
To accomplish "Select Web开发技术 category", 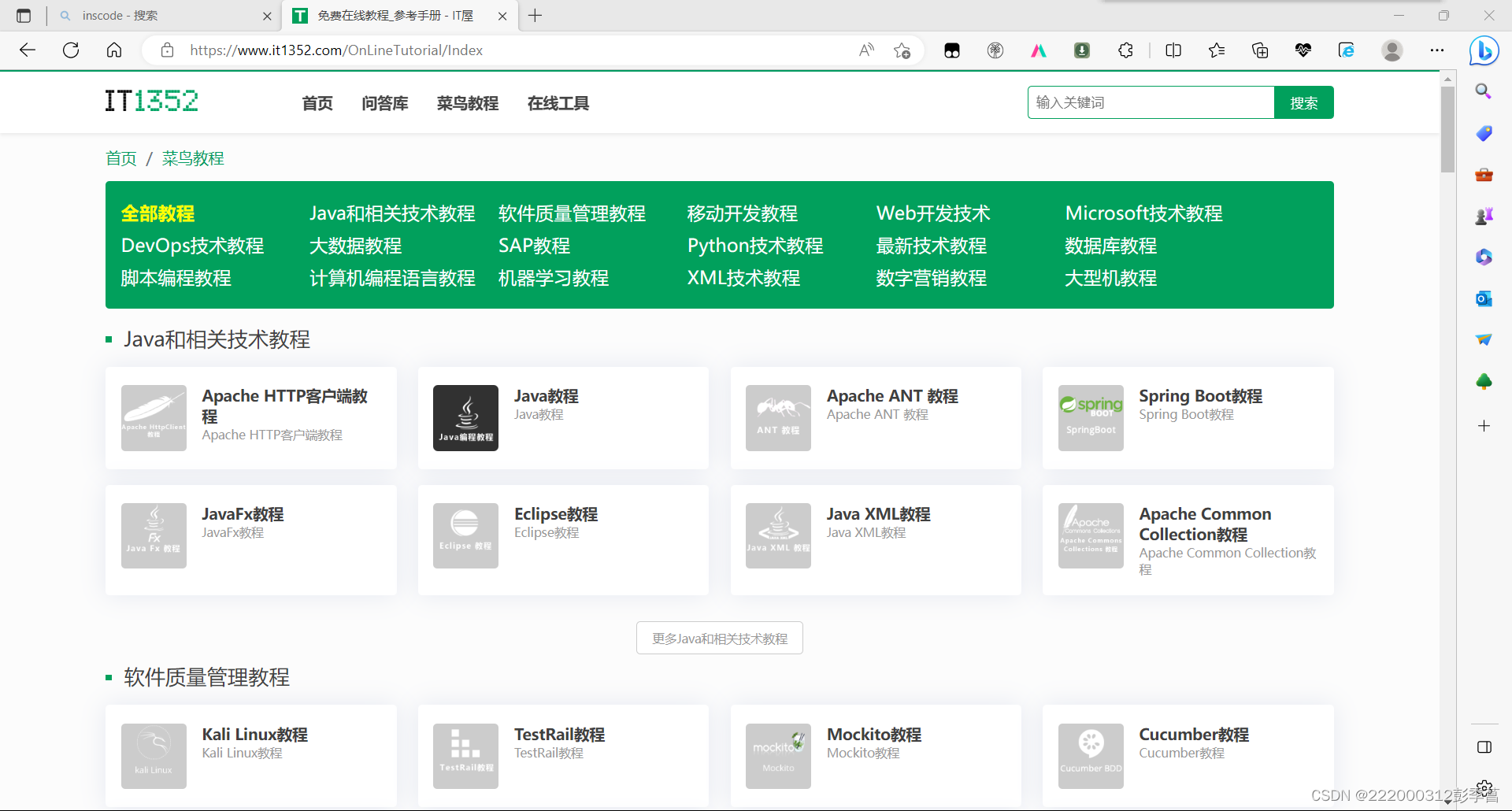I will point(933,213).
